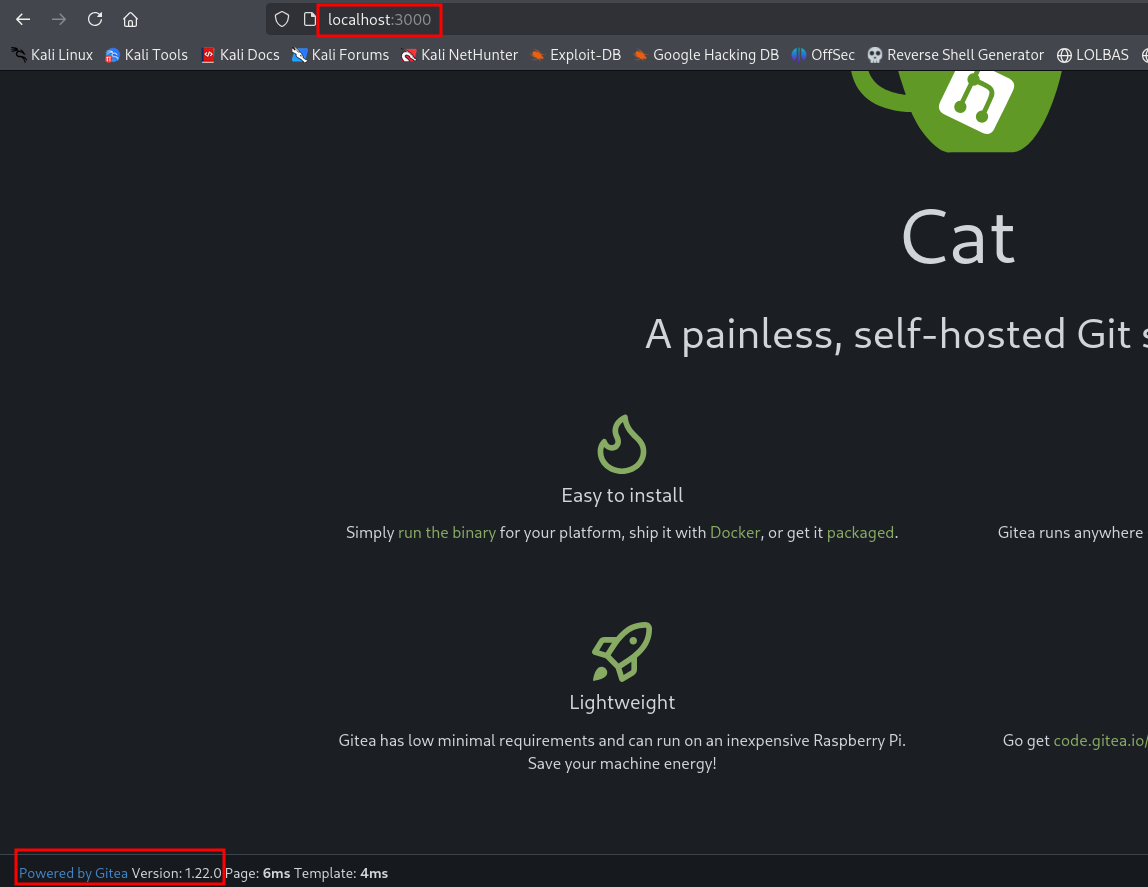
Task: Open the Exploit-DB bookmark
Action: (575, 55)
